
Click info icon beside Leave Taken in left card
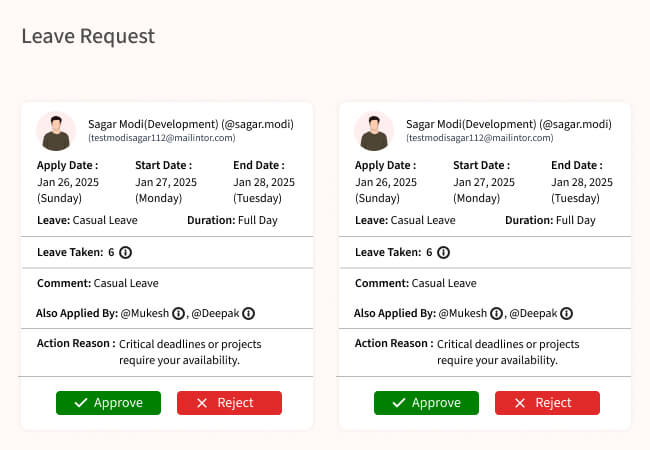click(x=126, y=253)
